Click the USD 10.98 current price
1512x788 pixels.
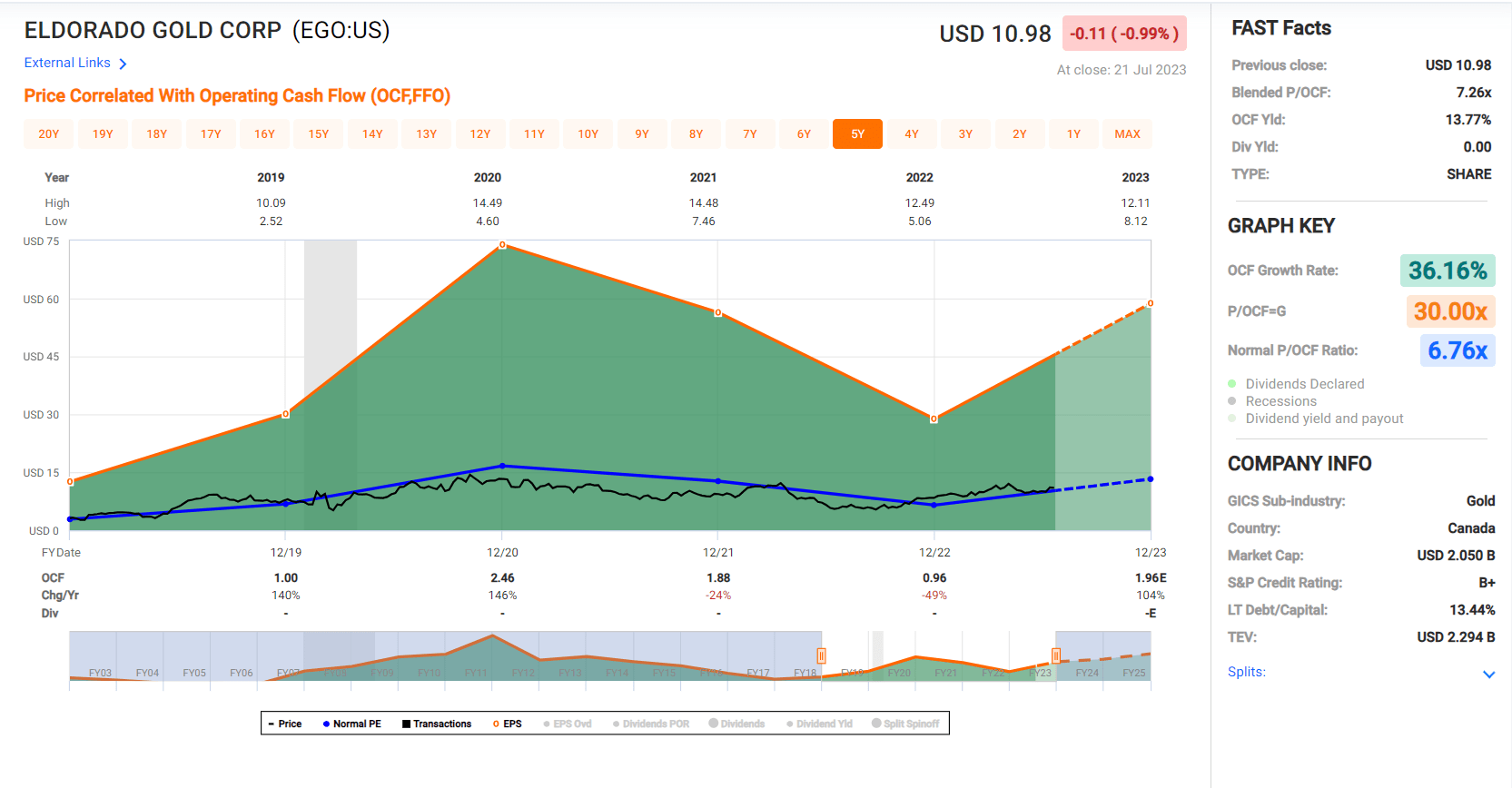(x=995, y=34)
